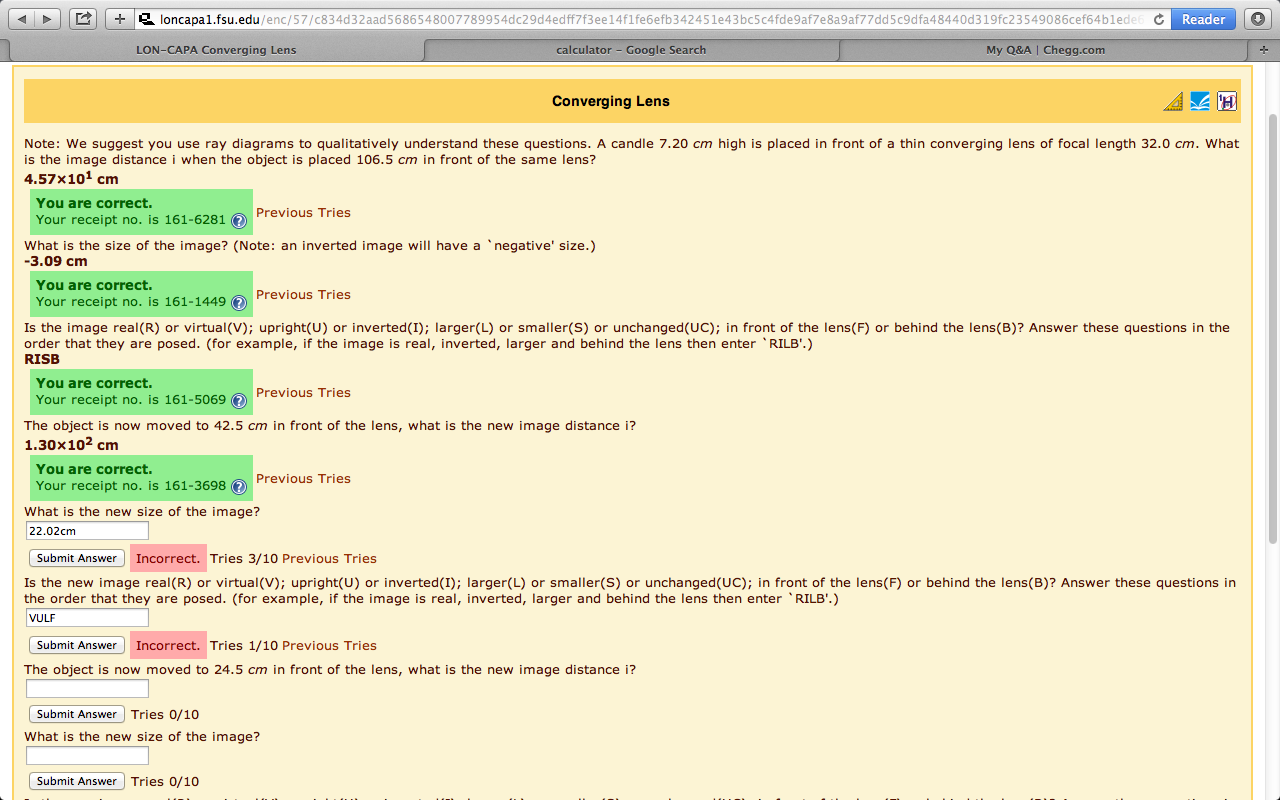Click the Safari share icon
1280x800 pixels.
[83, 18]
